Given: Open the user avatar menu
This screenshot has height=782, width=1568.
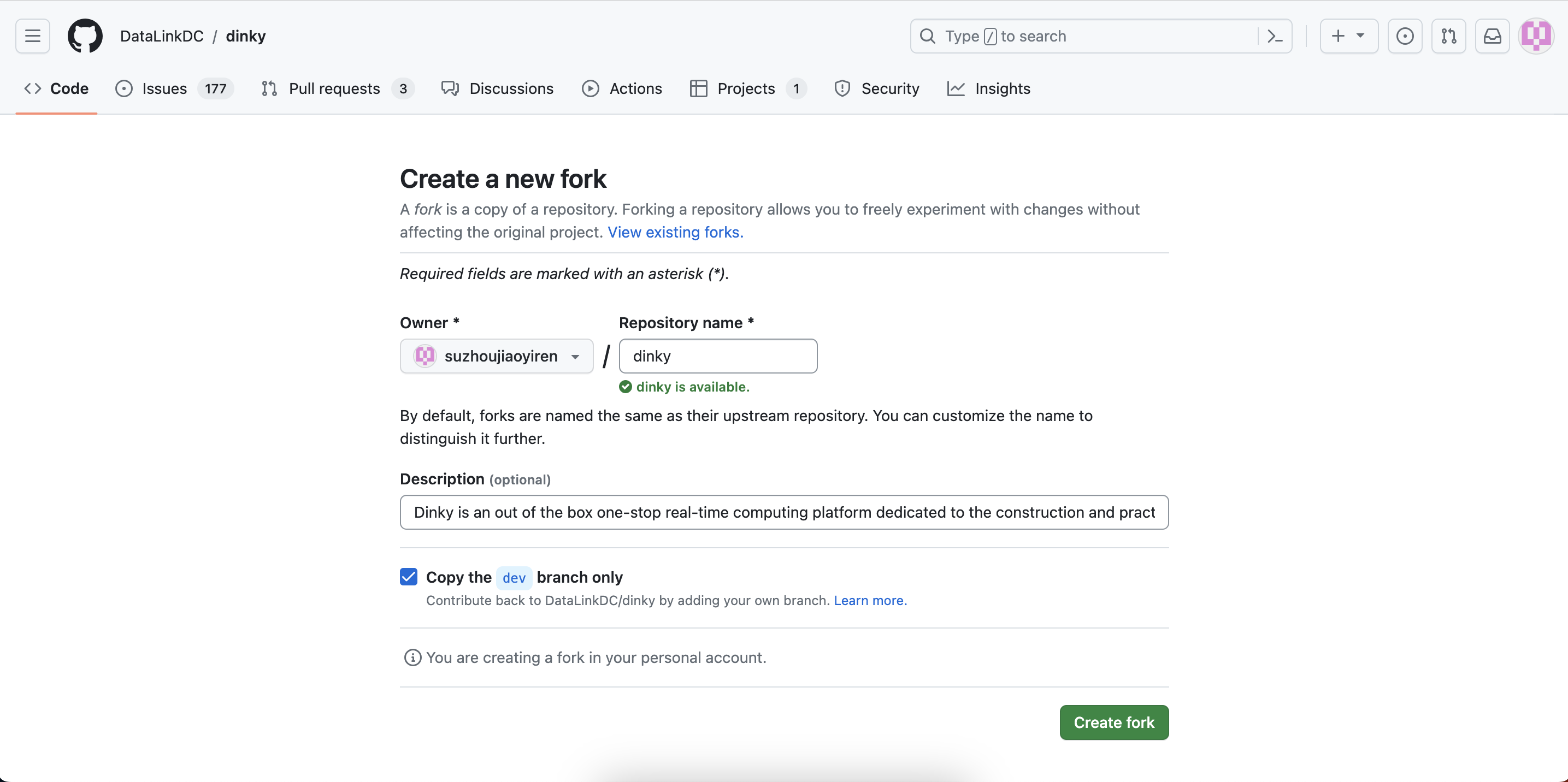Looking at the screenshot, I should 1536,37.
